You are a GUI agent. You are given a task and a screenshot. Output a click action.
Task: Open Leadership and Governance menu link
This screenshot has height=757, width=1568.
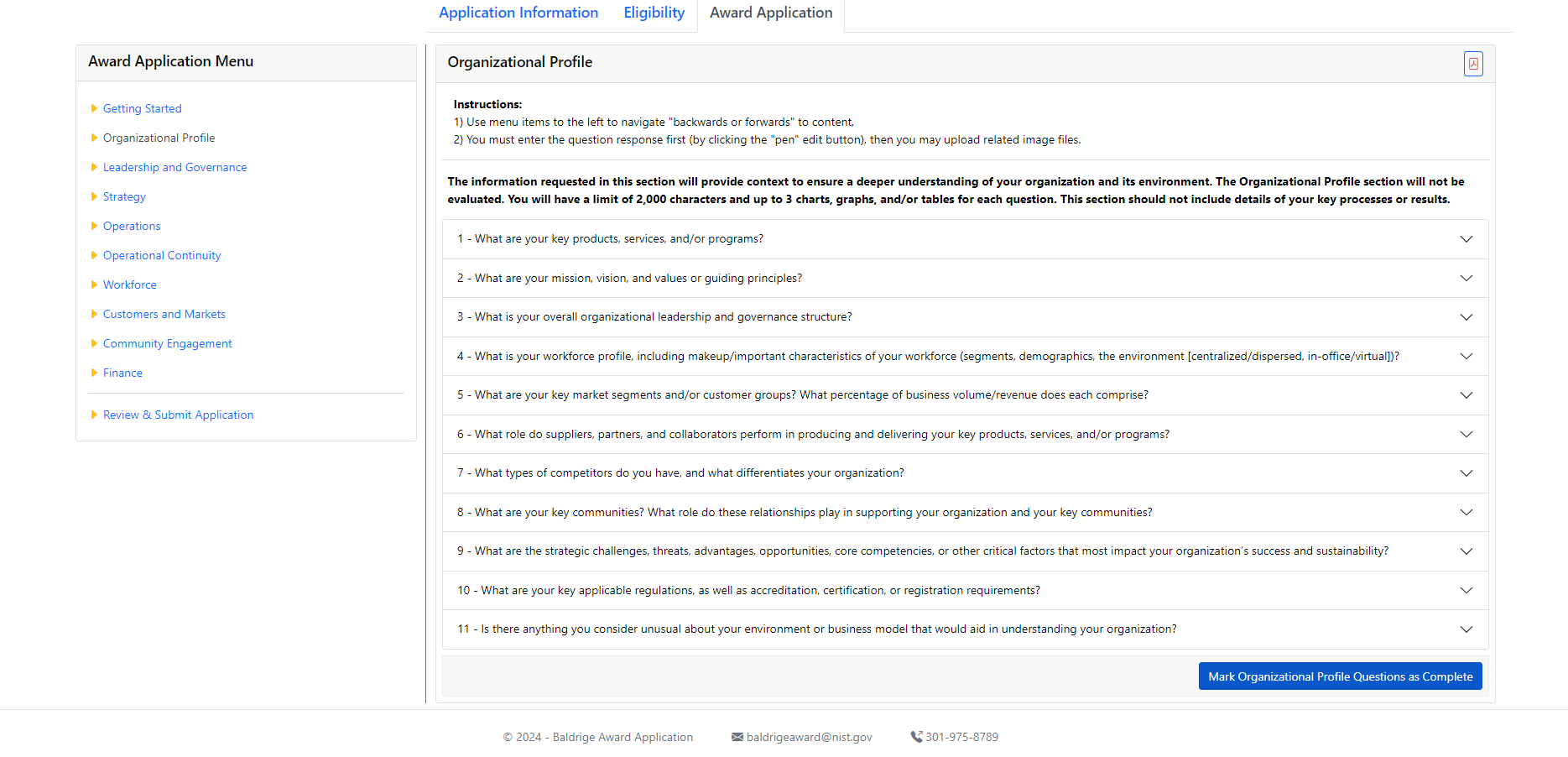(x=175, y=167)
